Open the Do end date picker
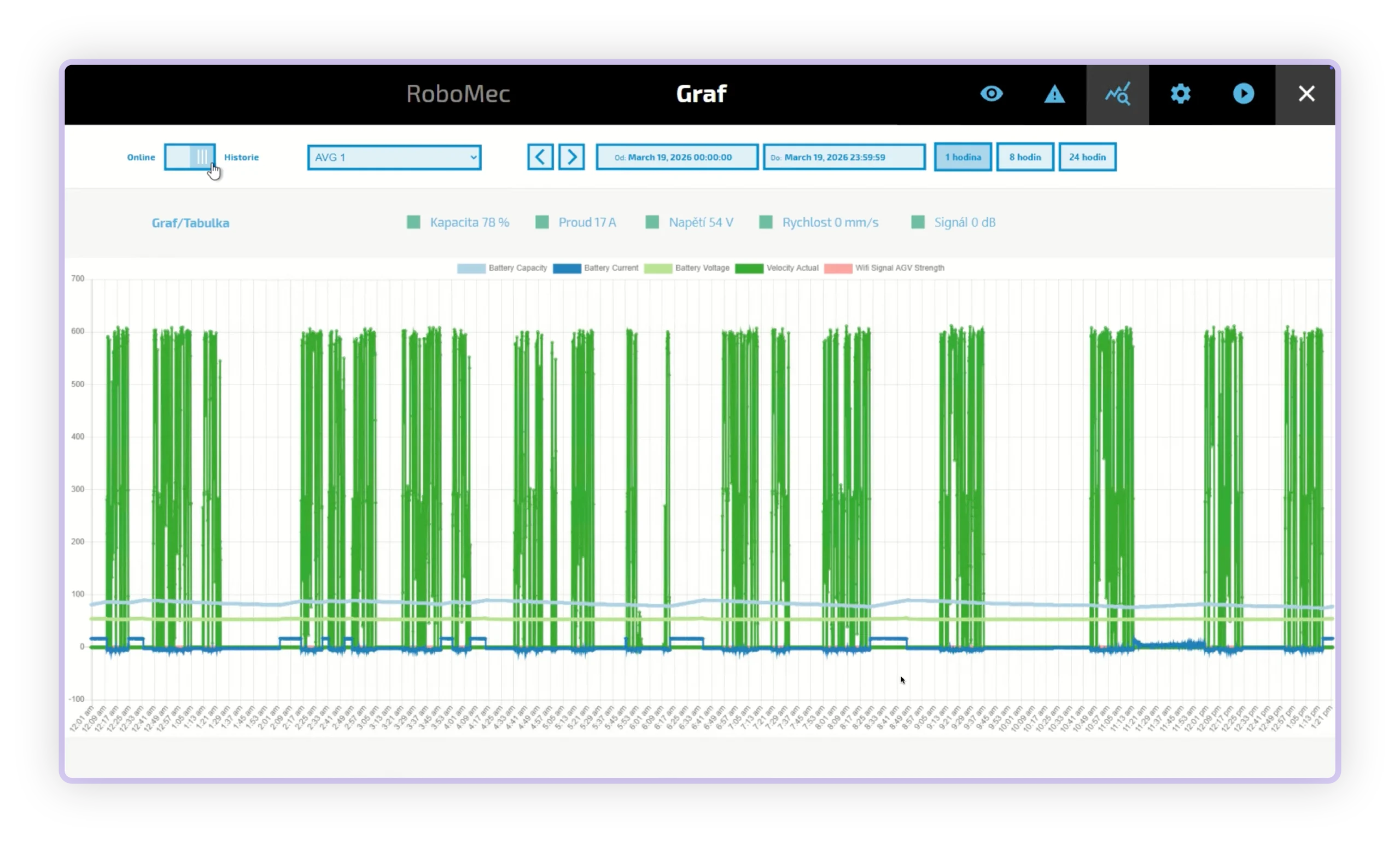Viewport: 1400px width, 843px height. tap(844, 157)
